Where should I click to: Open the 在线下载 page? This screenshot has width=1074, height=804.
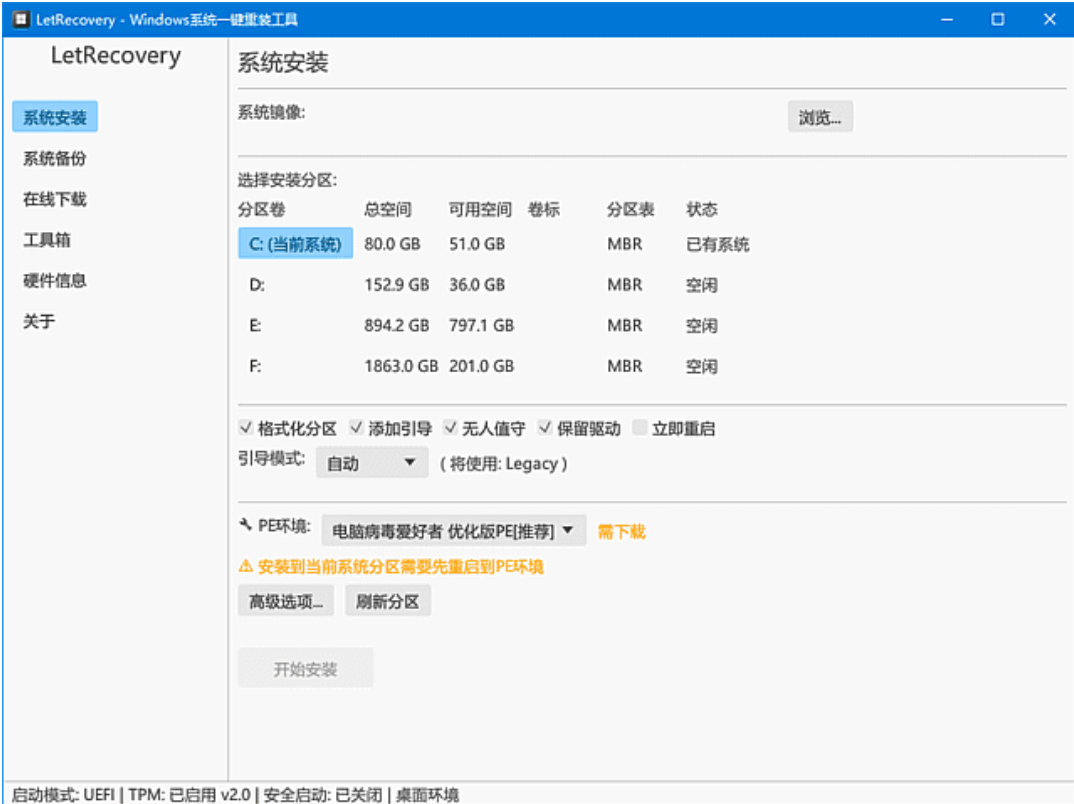pos(56,199)
